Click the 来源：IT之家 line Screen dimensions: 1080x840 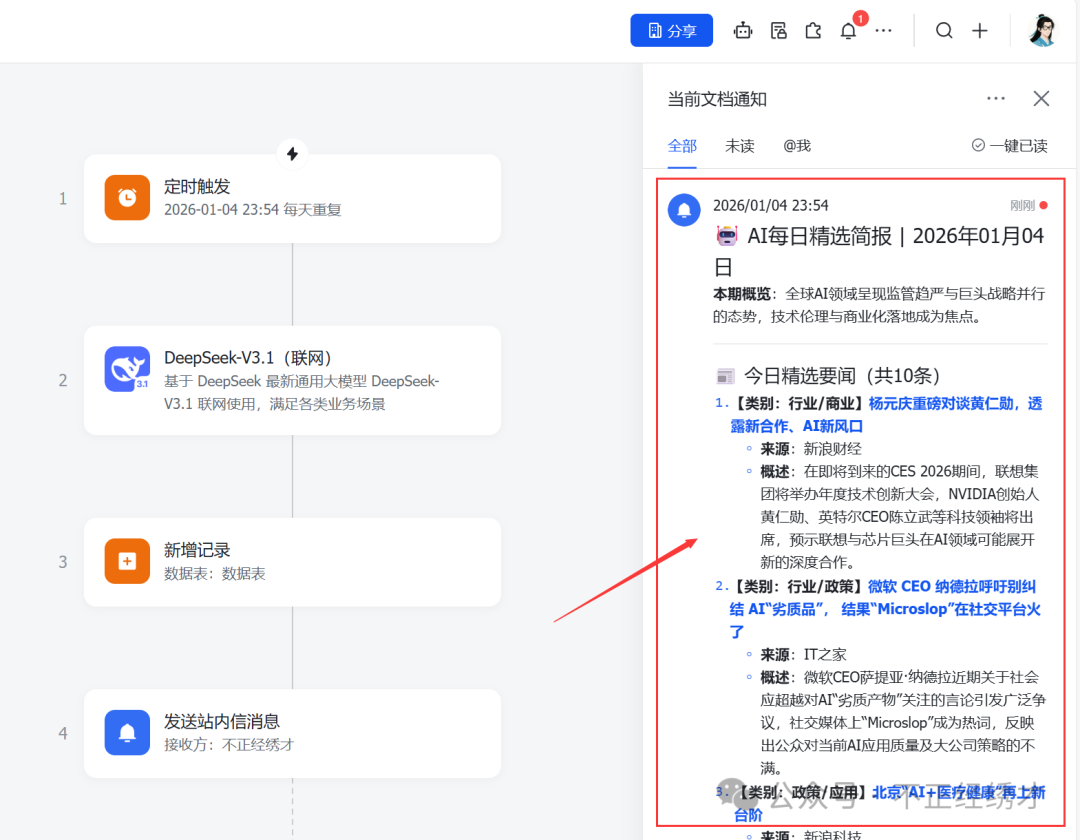point(803,654)
